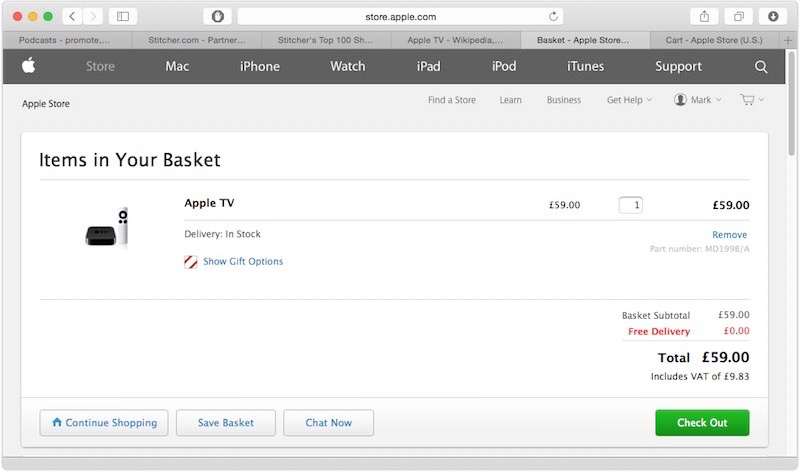This screenshot has width=800, height=472.
Task: Open the Business link
Action: (x=564, y=100)
